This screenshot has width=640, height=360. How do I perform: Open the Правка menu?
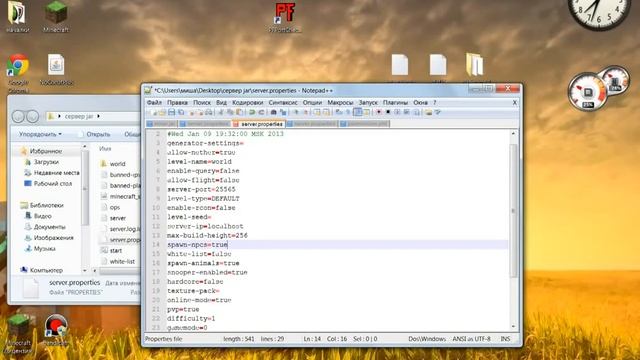tap(178, 102)
